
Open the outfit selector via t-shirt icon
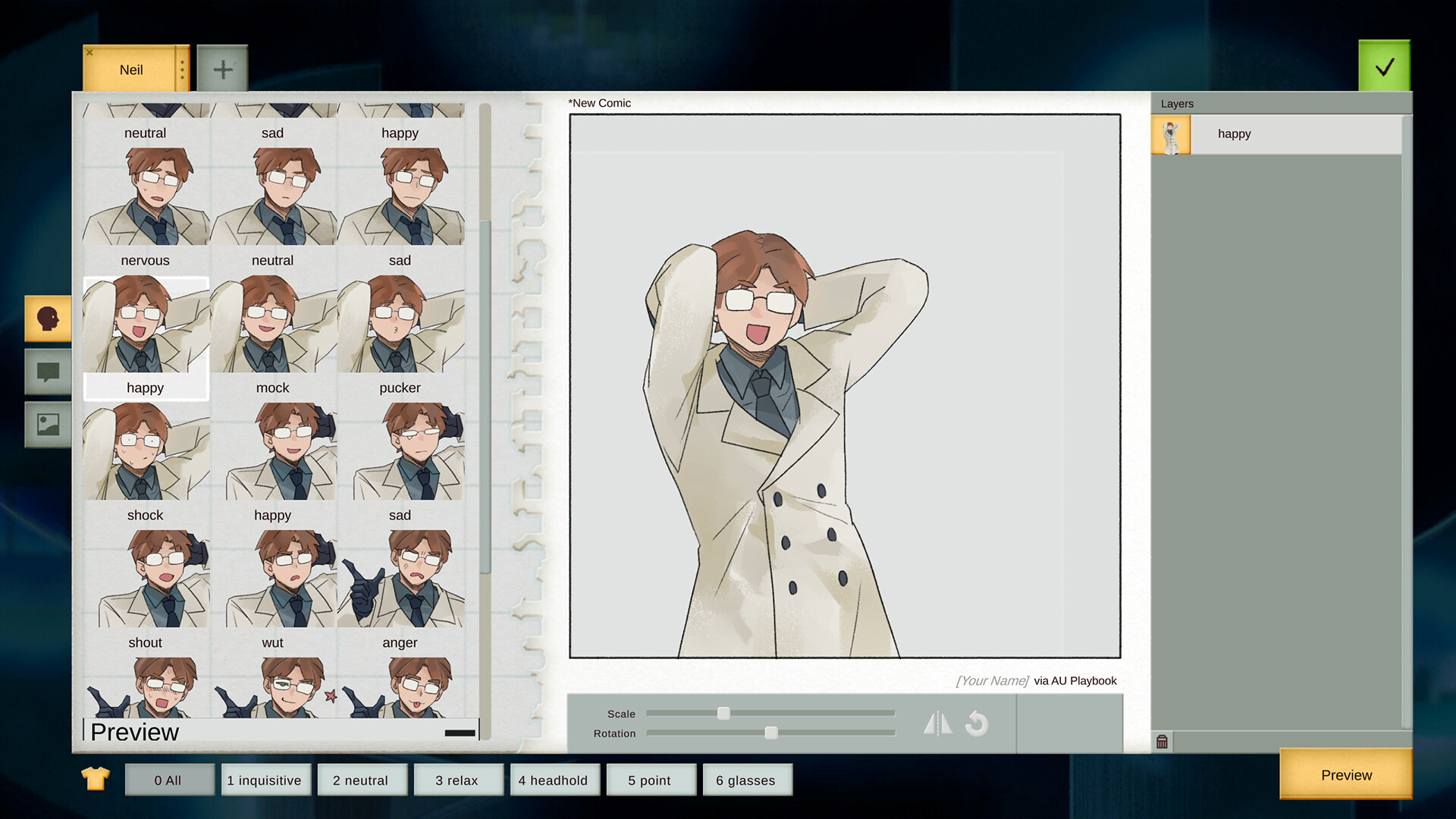(x=94, y=779)
